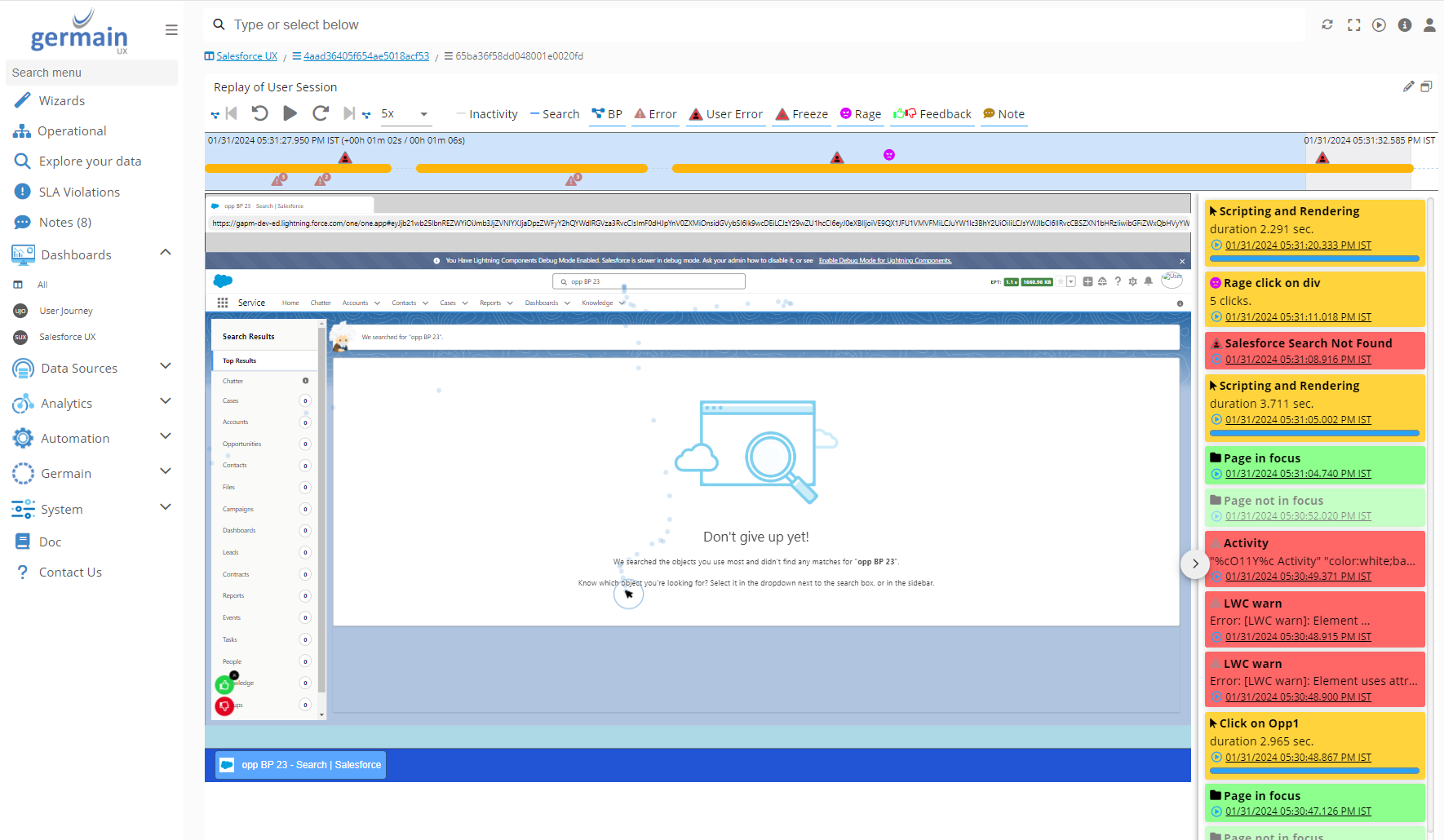Viewport: 1444px width, 840px height.
Task: Click the fast-forward replay icon
Action: click(x=321, y=113)
